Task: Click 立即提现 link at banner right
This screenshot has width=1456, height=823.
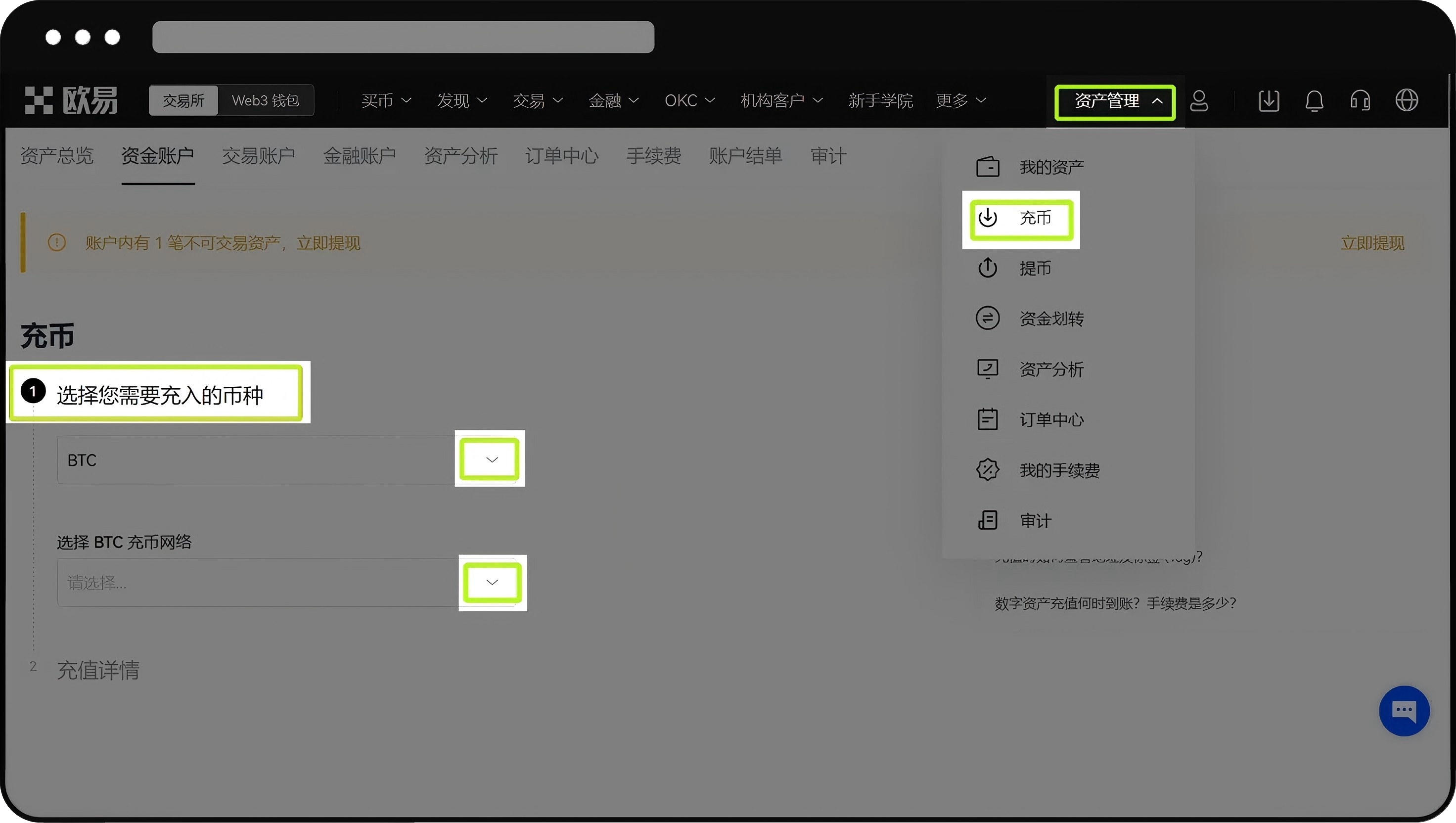Action: point(1372,243)
